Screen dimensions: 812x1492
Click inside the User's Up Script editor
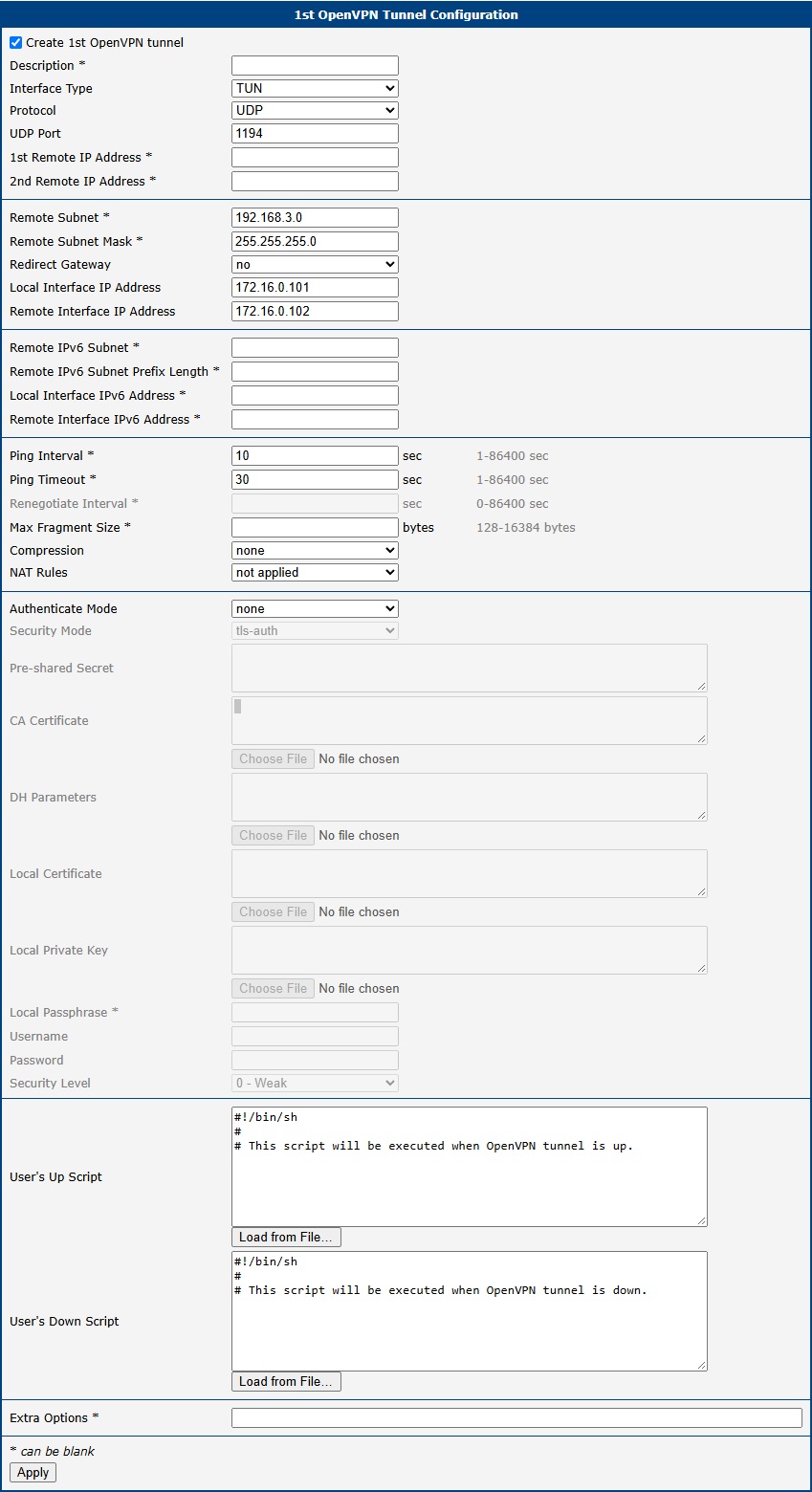point(470,1167)
